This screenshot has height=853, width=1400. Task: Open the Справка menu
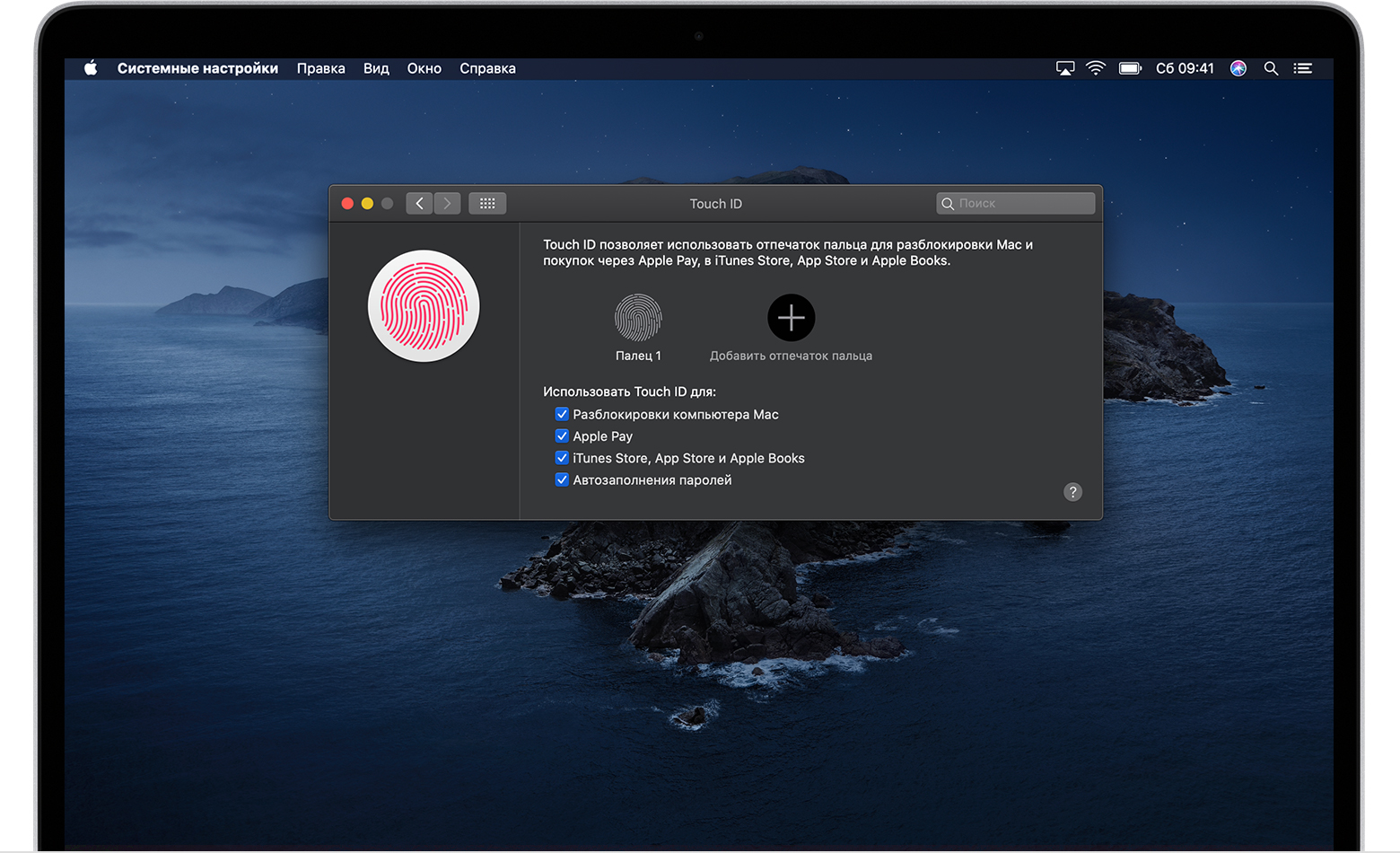487,68
